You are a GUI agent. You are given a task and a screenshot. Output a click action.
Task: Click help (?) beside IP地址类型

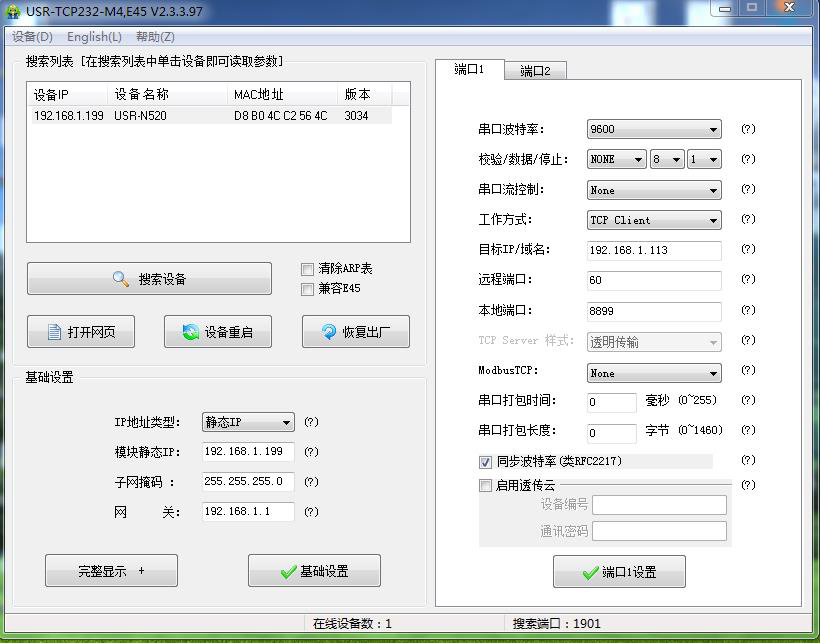click(x=311, y=422)
